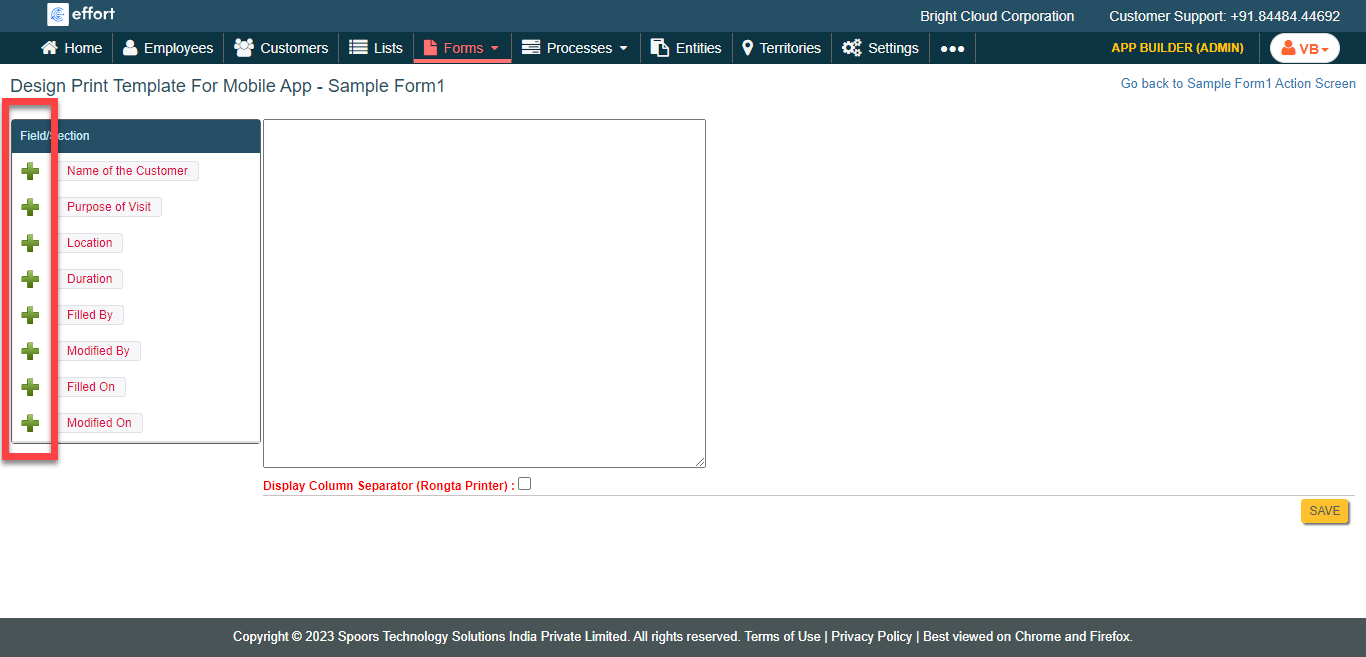
Task: Click the plus icon beside Name of the Customer
Action: [30, 171]
